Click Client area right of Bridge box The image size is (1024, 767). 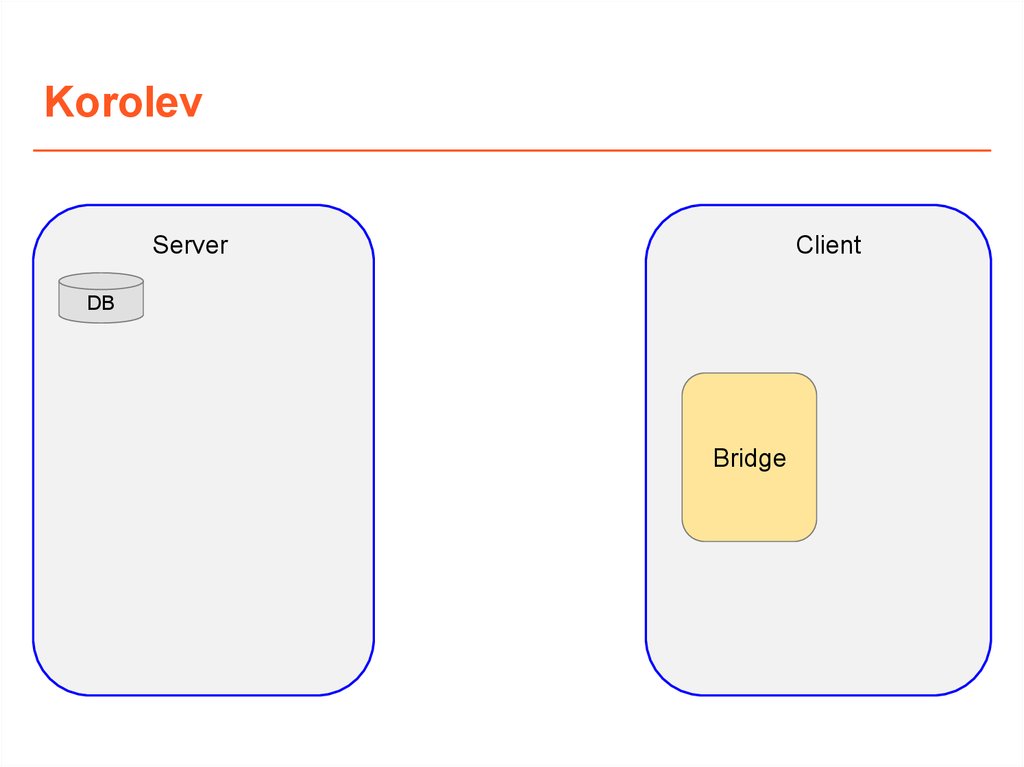900,458
